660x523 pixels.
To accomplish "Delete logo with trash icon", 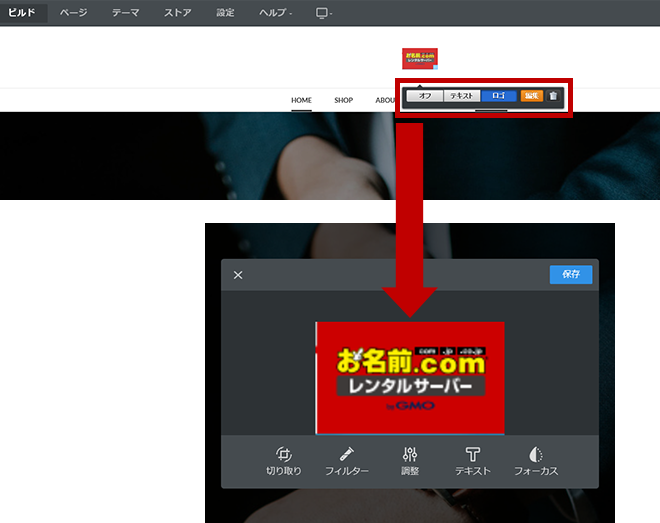I will click(553, 96).
